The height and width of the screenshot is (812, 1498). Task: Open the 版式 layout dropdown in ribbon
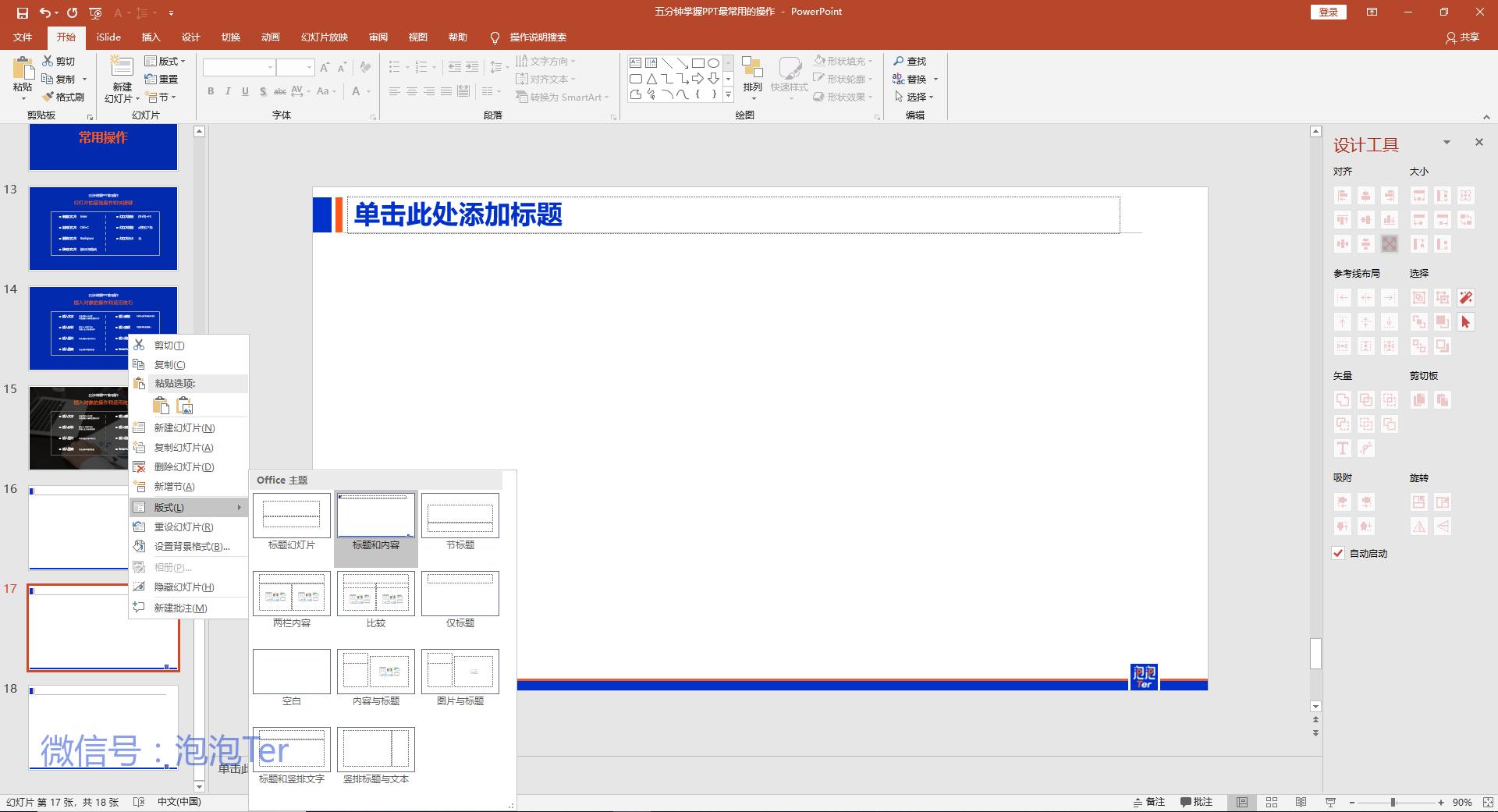click(165, 61)
